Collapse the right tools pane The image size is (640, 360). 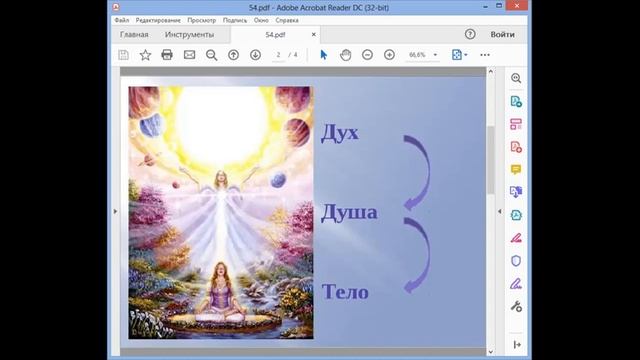pos(517,345)
